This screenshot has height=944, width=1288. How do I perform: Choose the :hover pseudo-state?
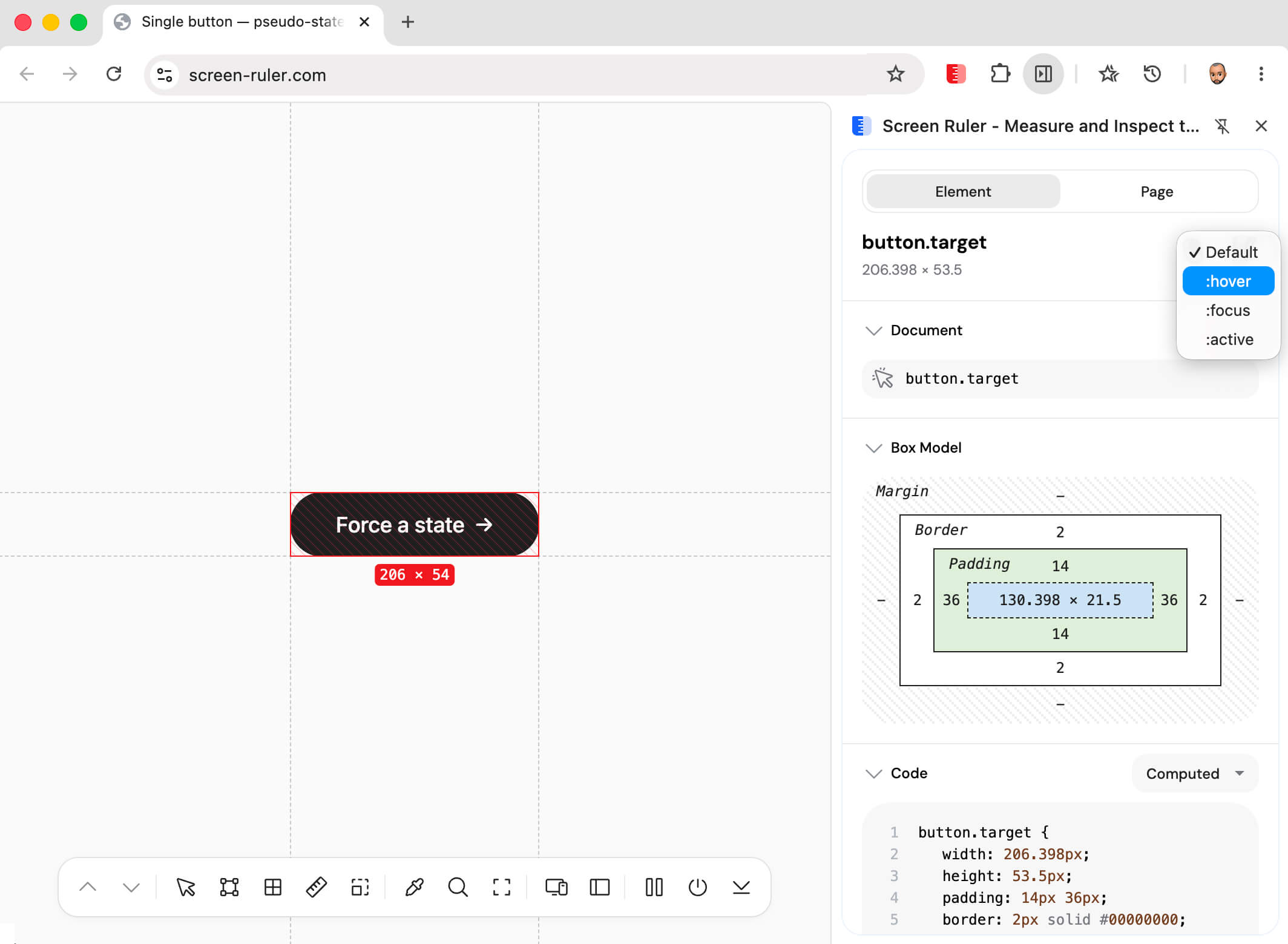(1229, 281)
